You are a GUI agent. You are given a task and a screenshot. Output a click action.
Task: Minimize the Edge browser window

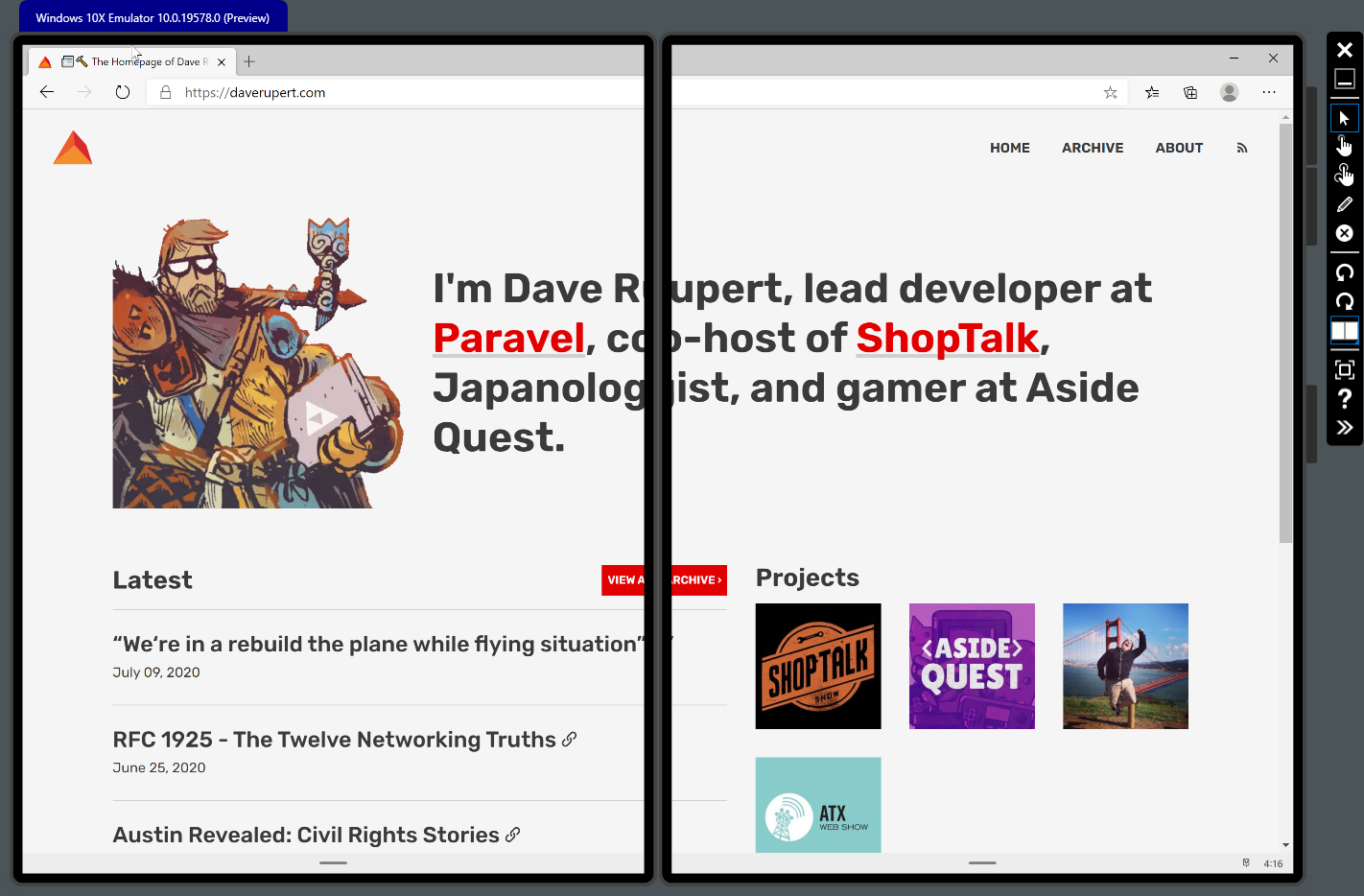pyautogui.click(x=1234, y=59)
